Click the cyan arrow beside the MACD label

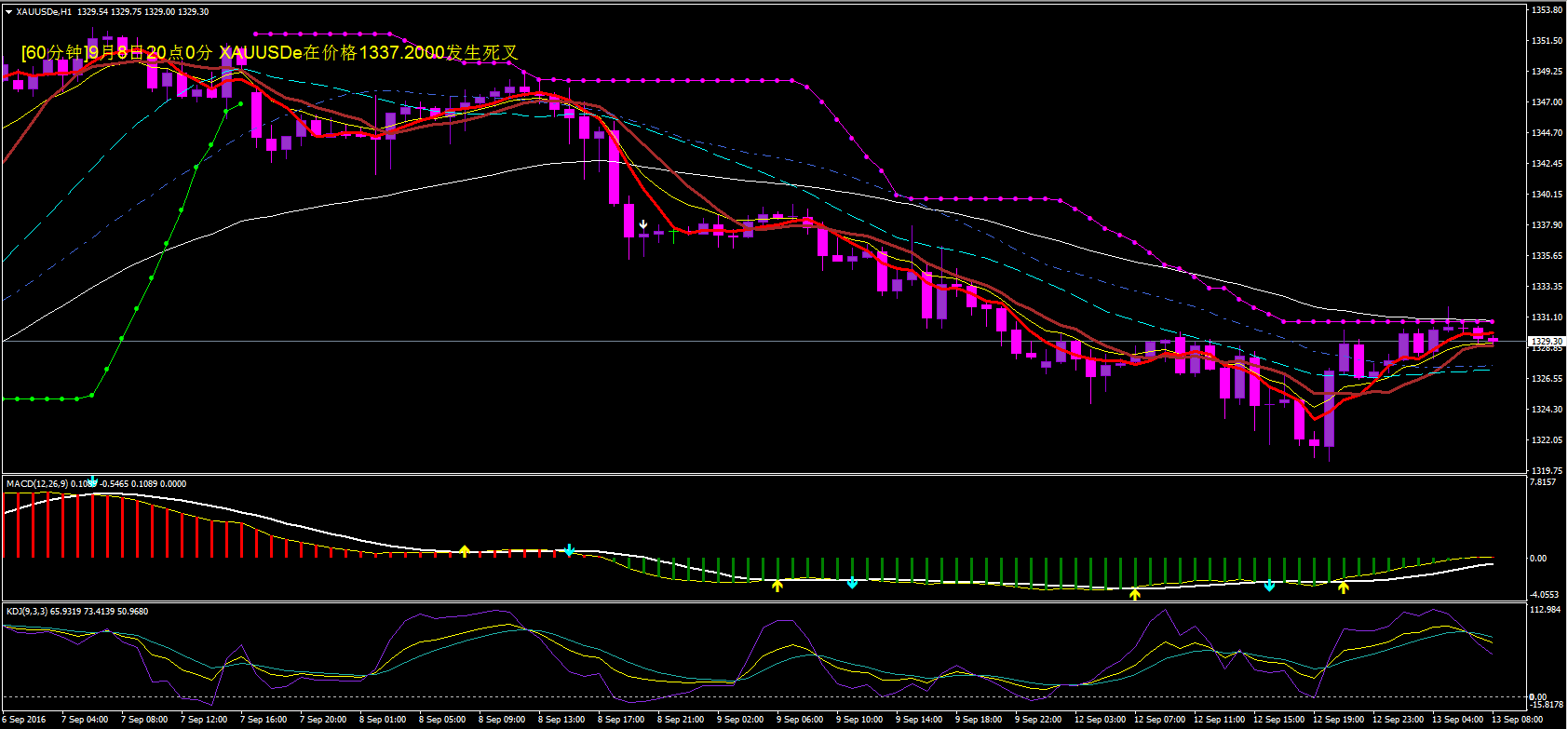tap(91, 481)
